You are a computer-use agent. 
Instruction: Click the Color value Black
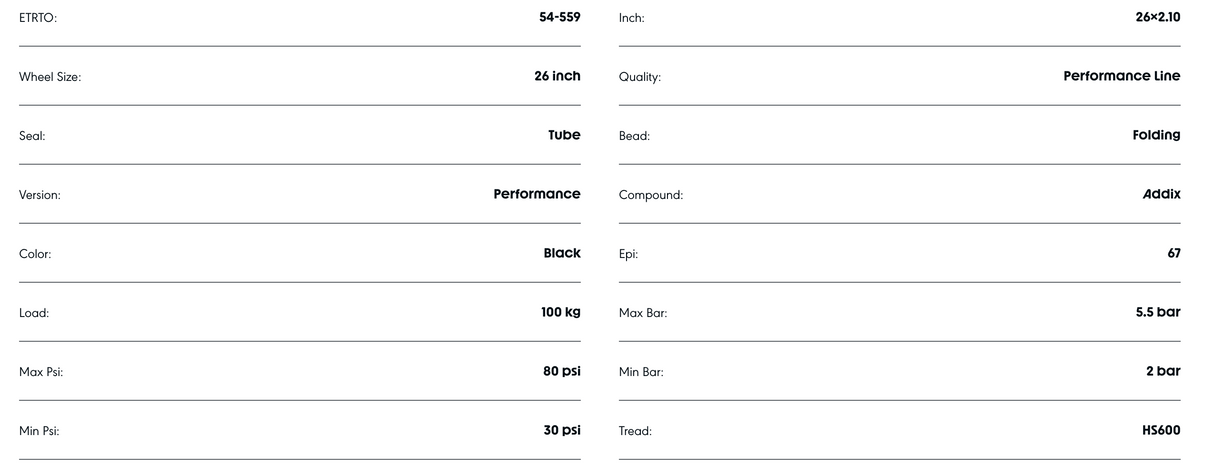pos(562,253)
